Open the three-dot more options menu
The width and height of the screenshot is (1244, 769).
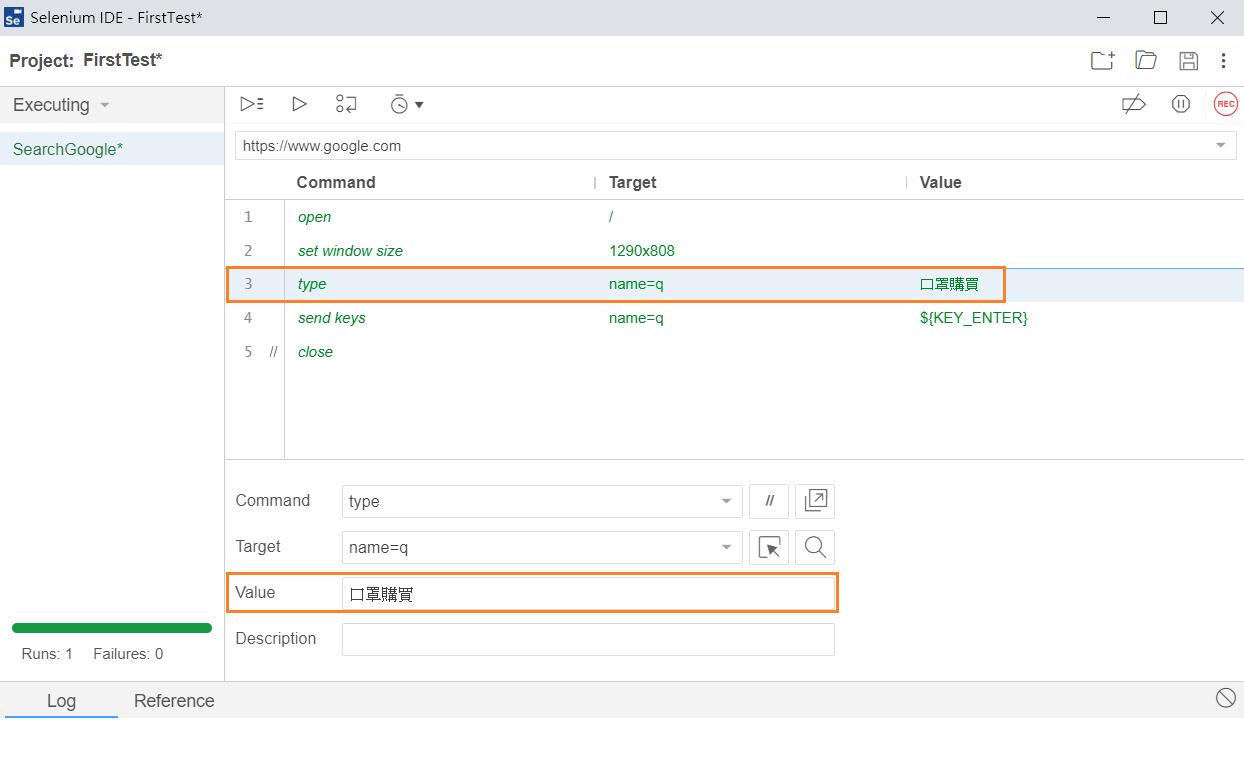coord(1223,61)
